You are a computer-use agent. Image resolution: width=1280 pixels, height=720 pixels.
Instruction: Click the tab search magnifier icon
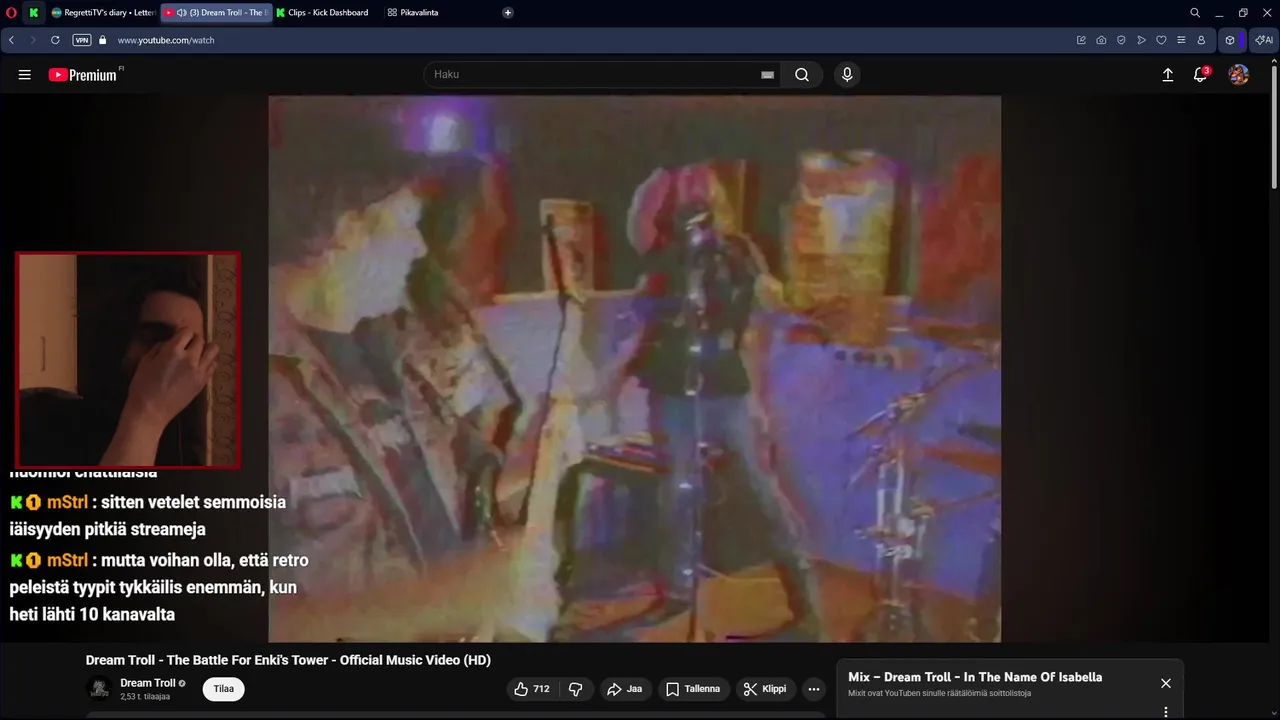1195,13
